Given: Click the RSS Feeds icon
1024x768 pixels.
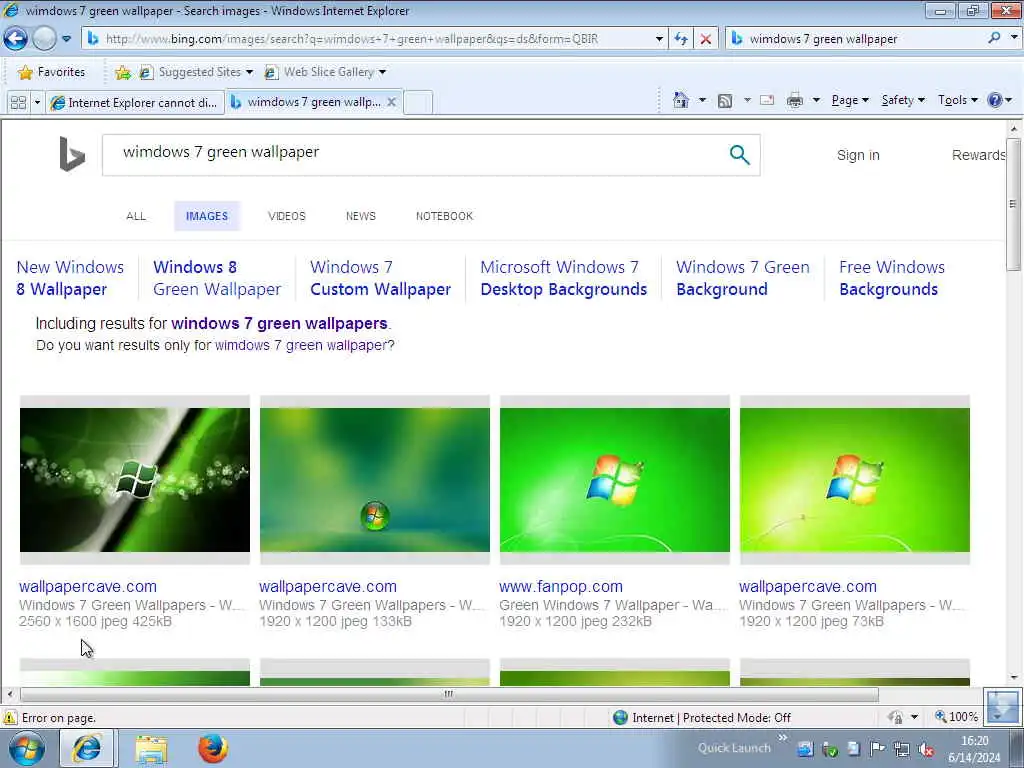Looking at the screenshot, I should (725, 101).
